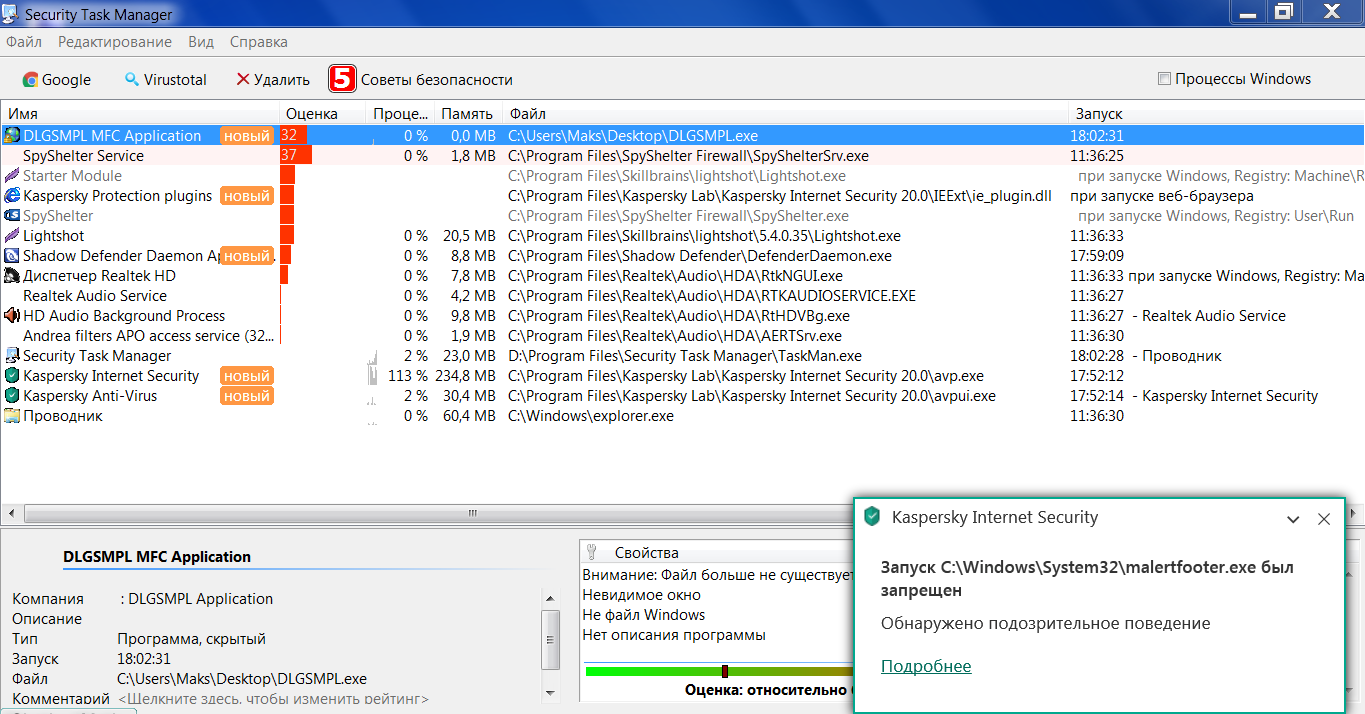The height and width of the screenshot is (714, 1365).
Task: Click the rating marker on the green gradient bar
Action: click(725, 671)
